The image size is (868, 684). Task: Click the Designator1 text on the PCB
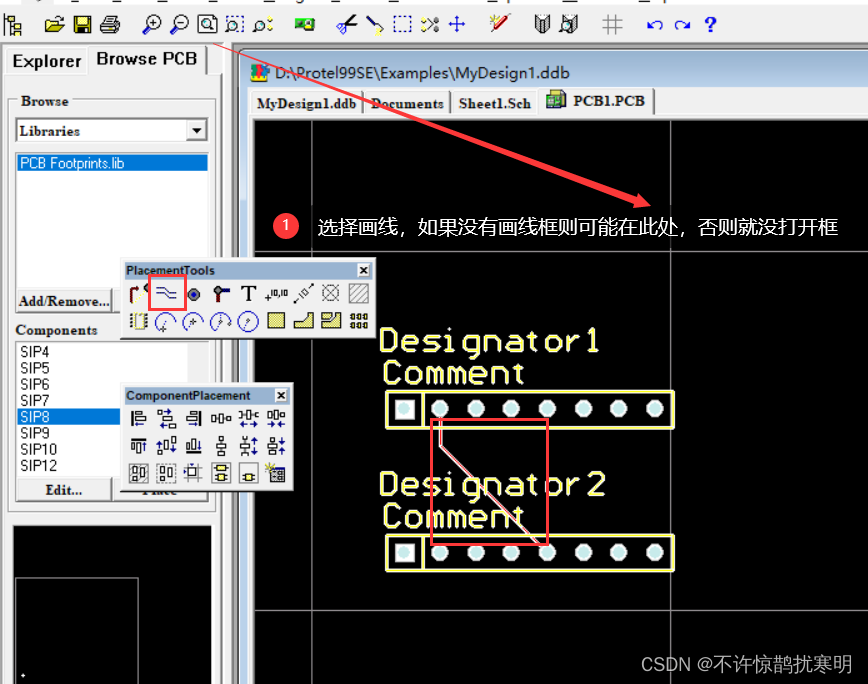[489, 341]
